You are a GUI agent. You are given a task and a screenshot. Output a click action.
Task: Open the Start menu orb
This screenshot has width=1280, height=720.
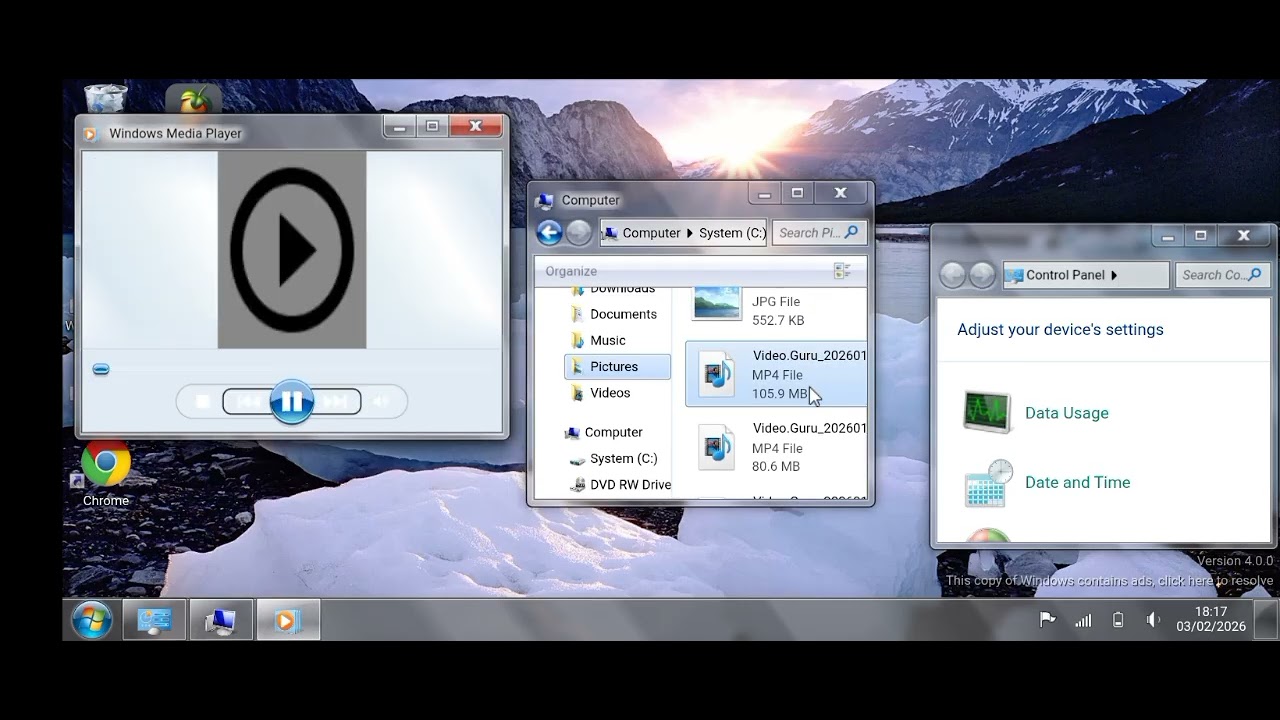(91, 621)
